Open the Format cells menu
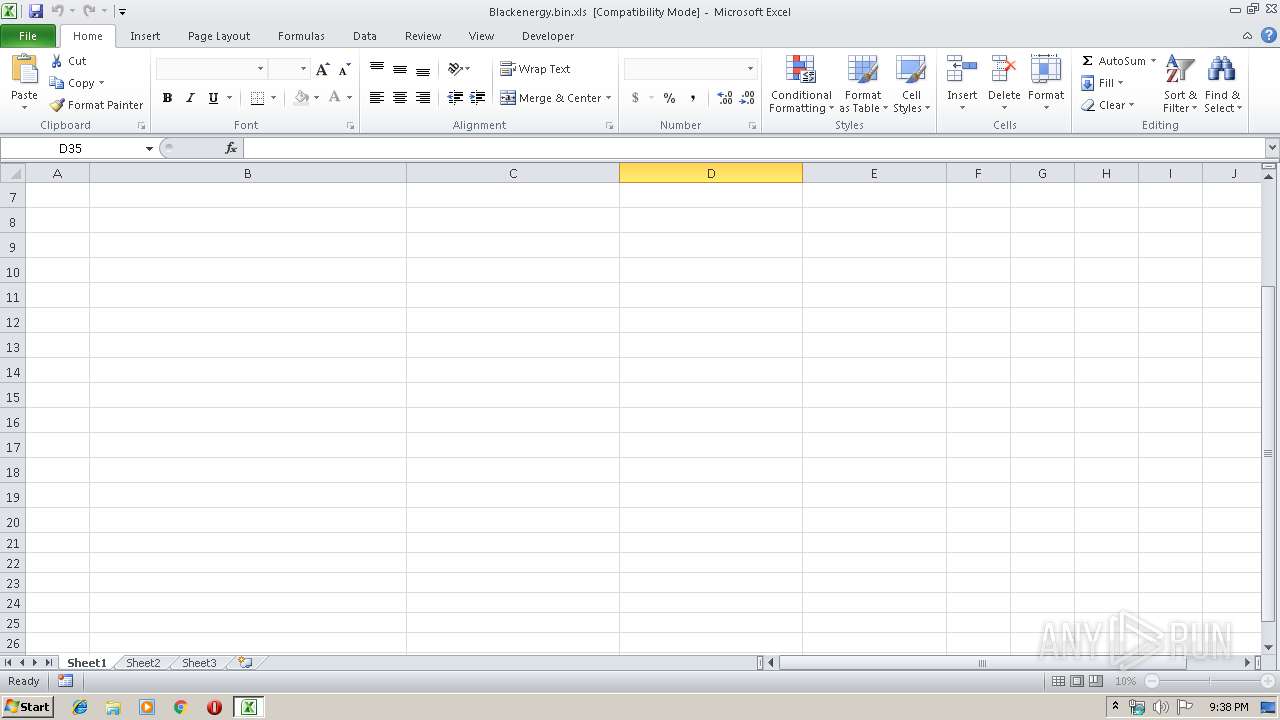 (x=1046, y=82)
